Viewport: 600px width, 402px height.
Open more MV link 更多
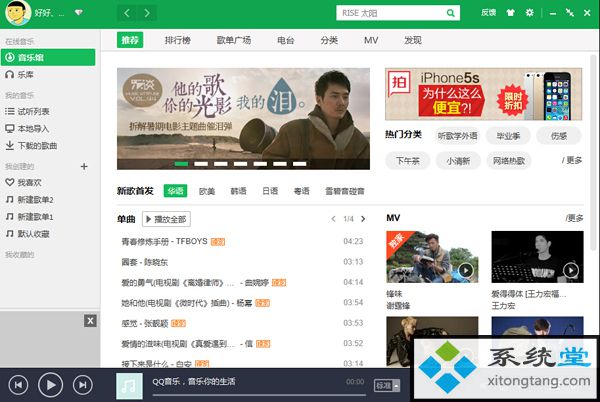pyautogui.click(x=574, y=218)
